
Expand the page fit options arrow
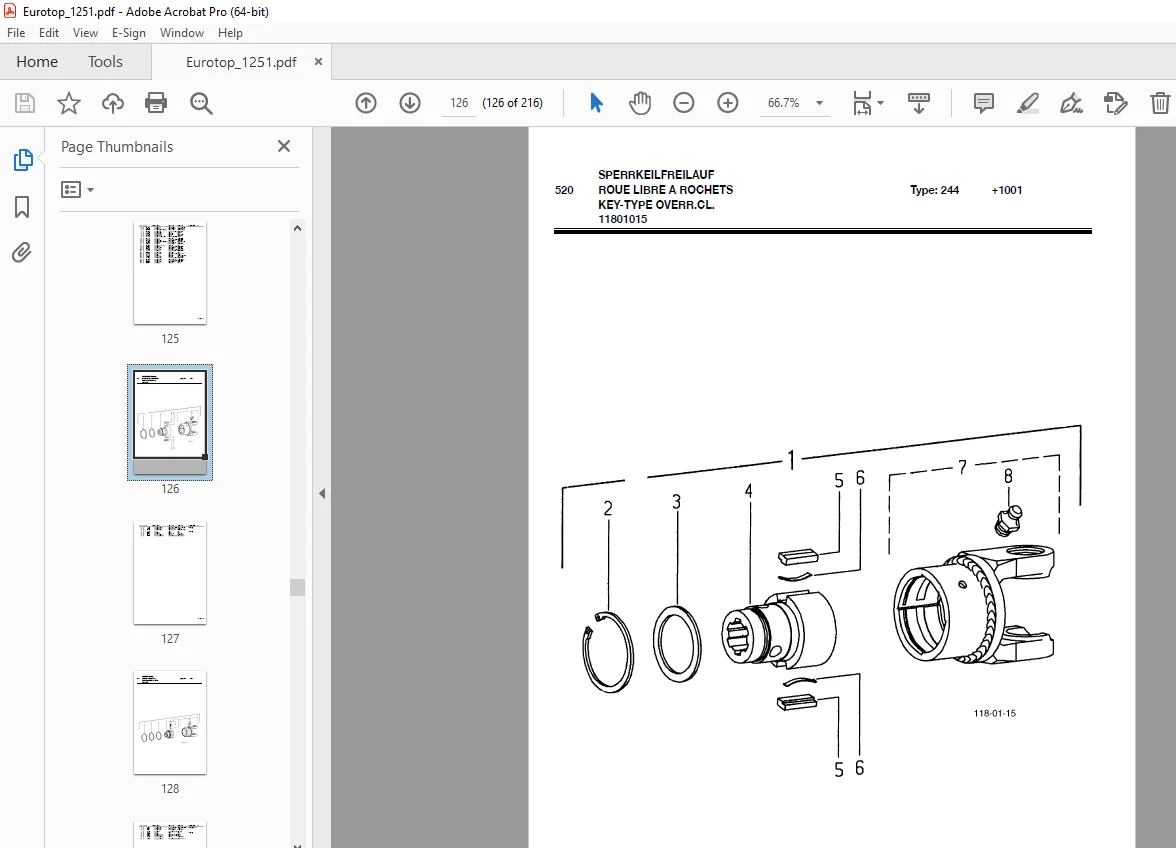pos(880,103)
